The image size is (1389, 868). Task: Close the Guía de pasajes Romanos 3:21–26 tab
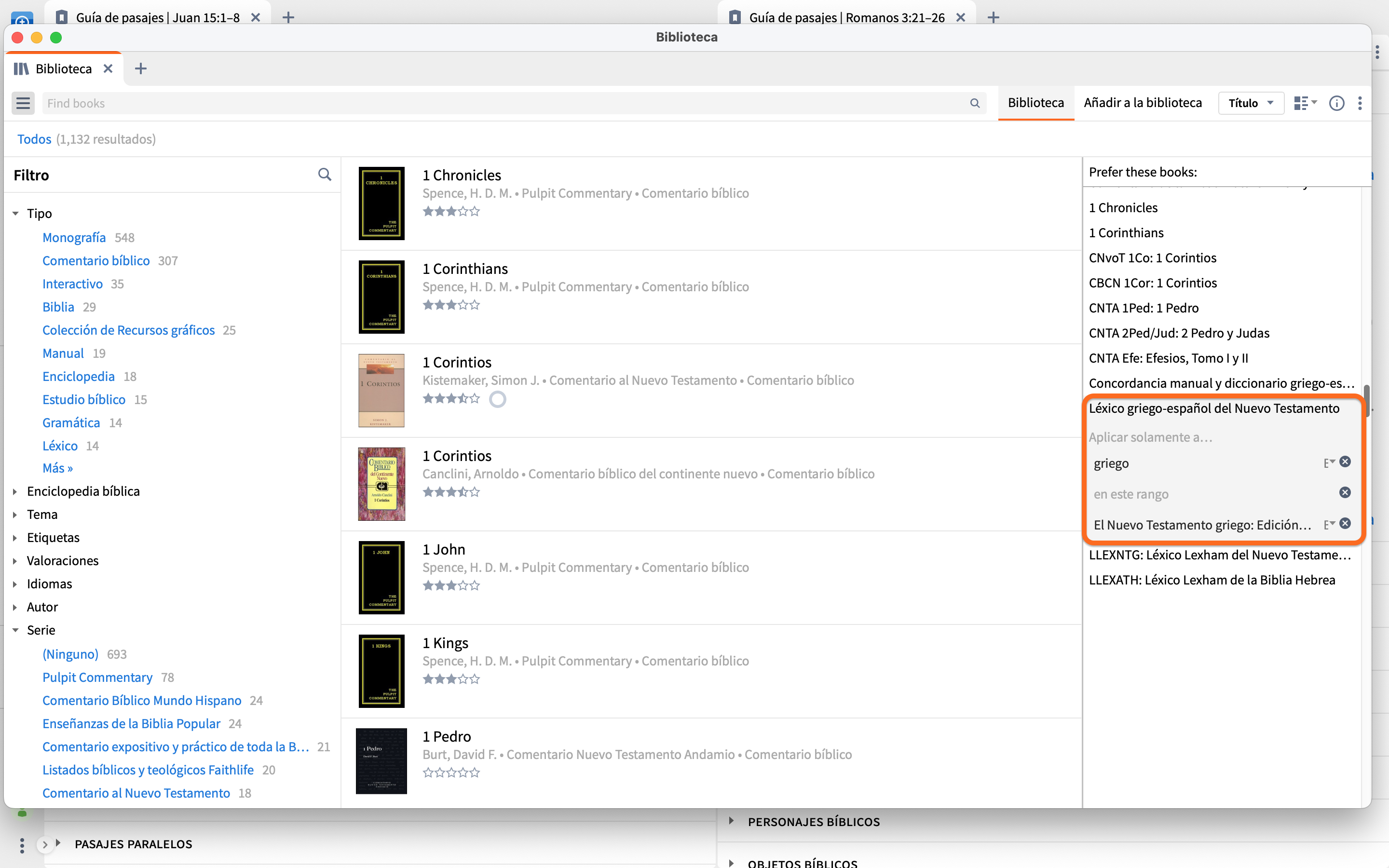[961, 17]
